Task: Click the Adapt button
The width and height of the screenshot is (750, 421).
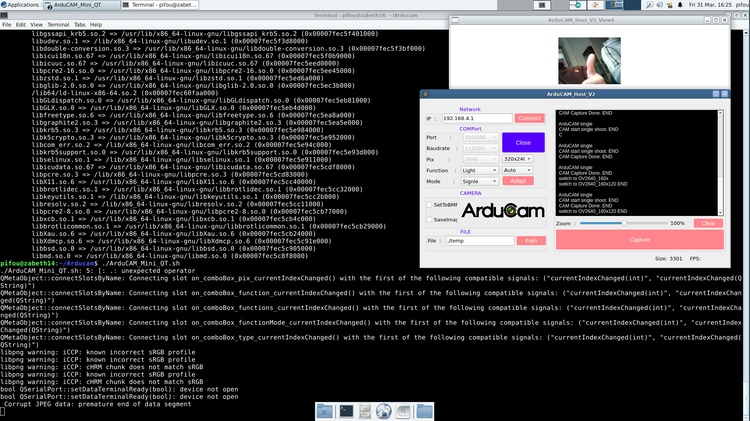Action: pos(518,181)
